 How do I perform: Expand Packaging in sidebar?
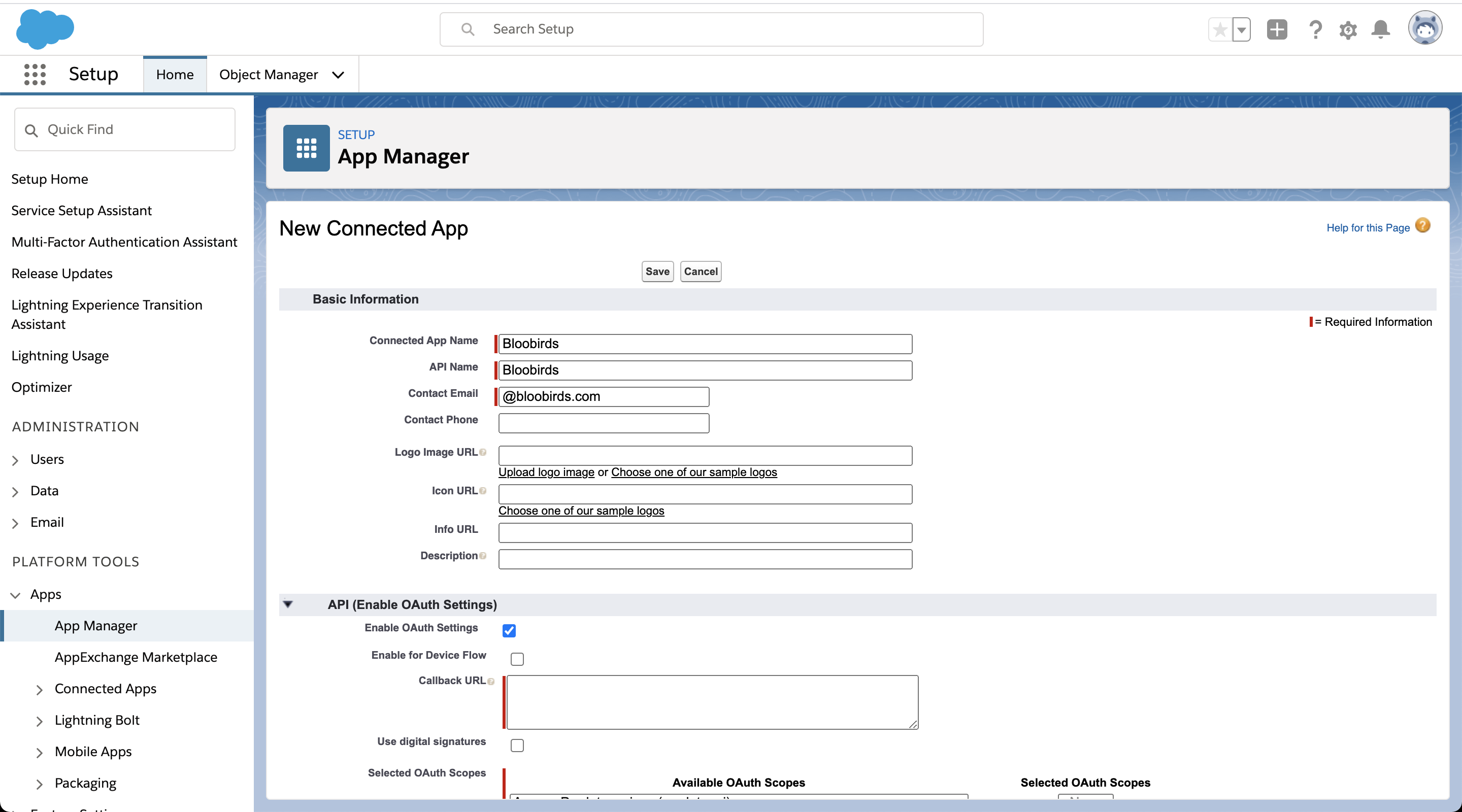pos(39,784)
